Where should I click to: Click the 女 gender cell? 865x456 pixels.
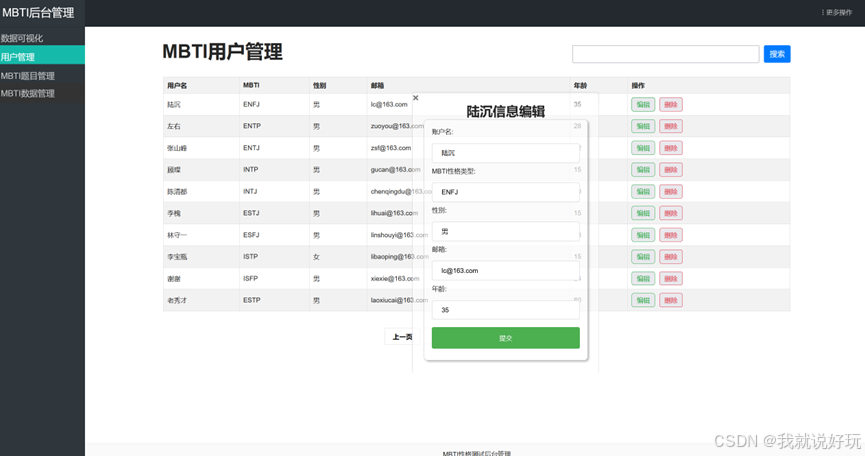coord(316,256)
